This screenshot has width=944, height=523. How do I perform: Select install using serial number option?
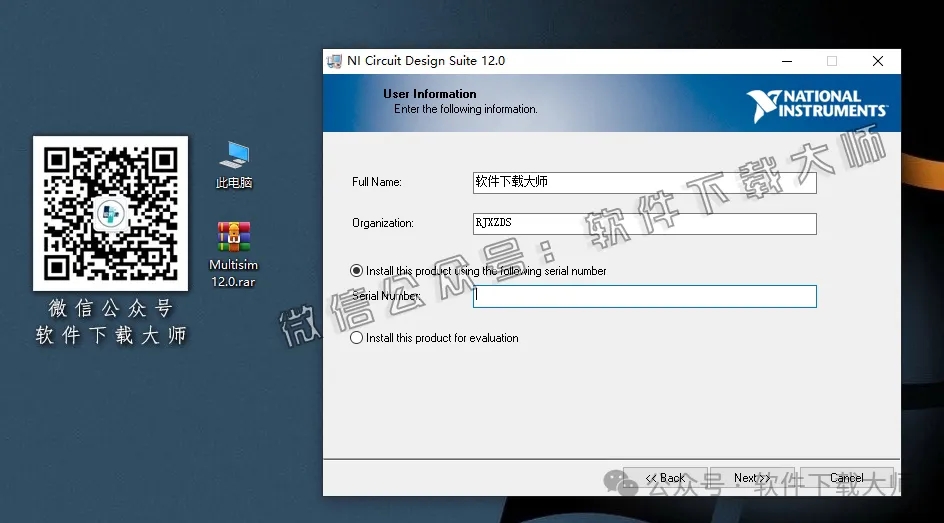coord(357,271)
